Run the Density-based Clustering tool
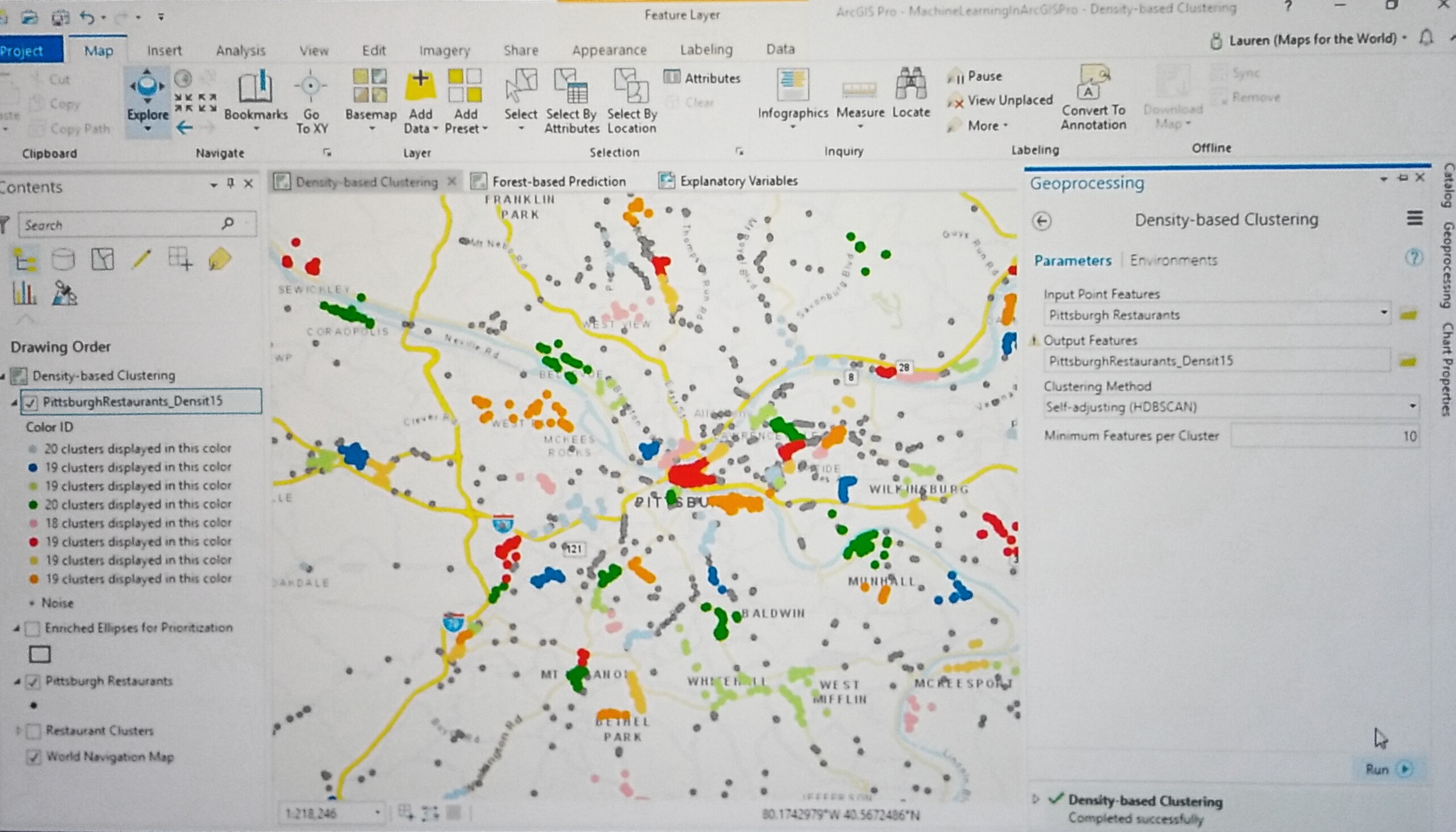1456x832 pixels. tap(1387, 769)
